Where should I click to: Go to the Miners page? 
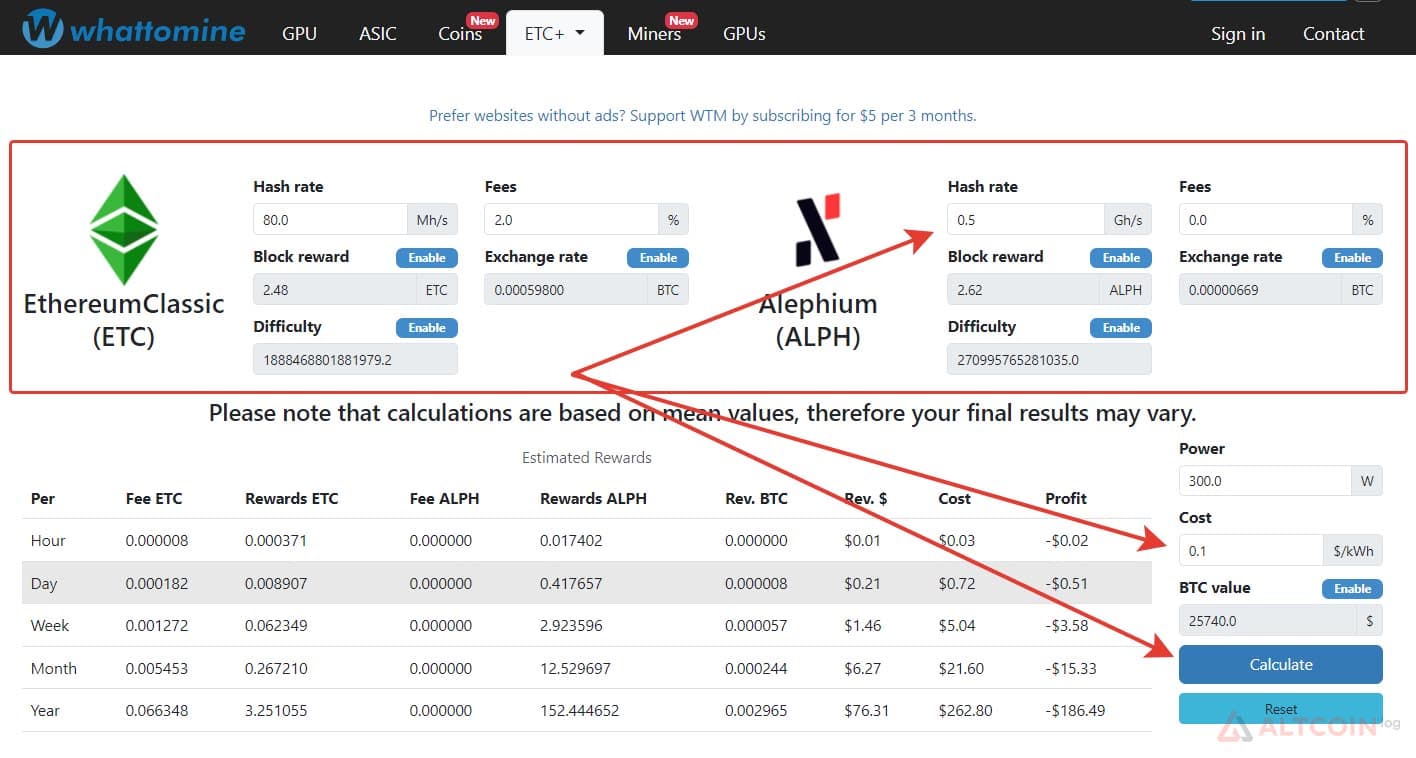pos(654,34)
